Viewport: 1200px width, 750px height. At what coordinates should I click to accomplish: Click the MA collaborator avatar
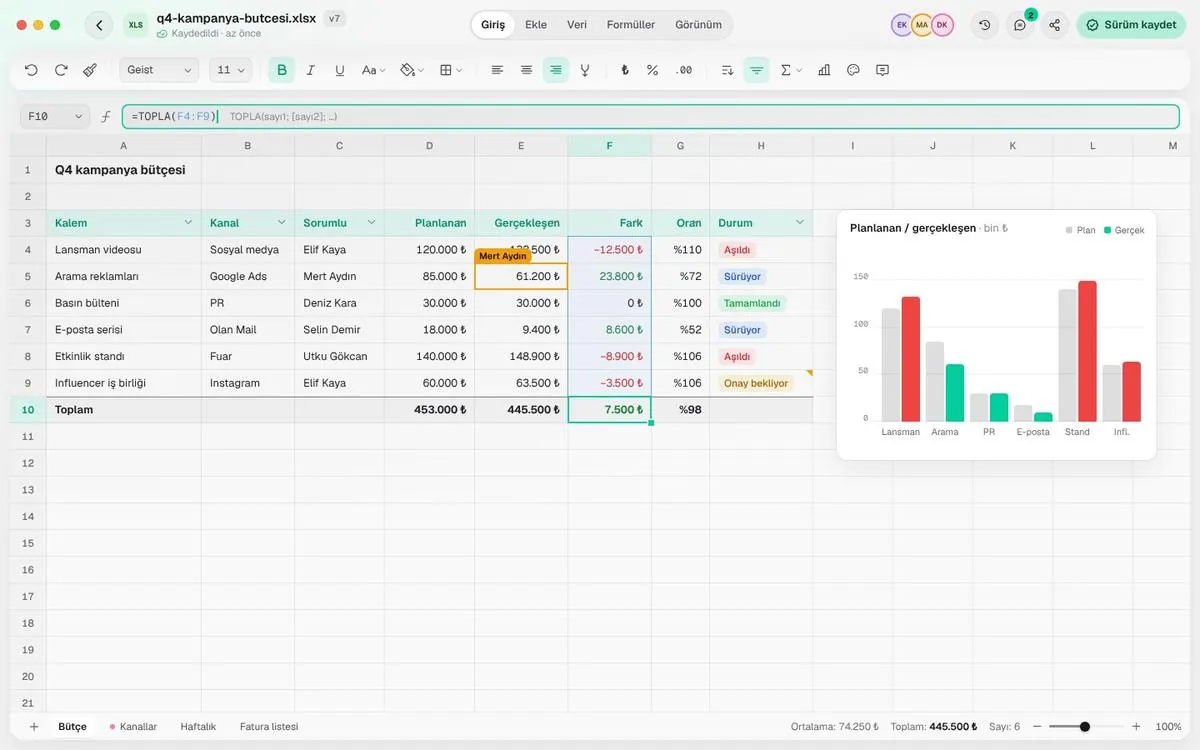(922, 25)
